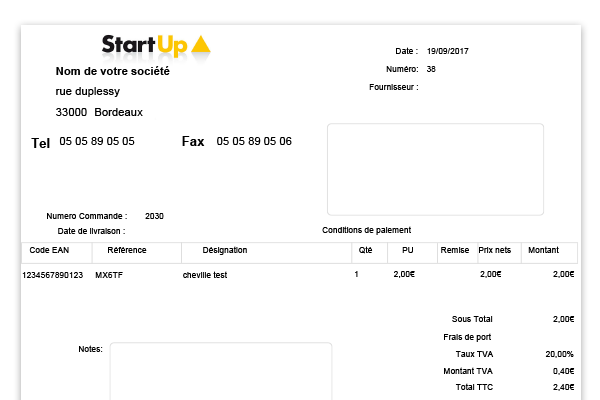Click the Total TTC amount 2,40€
Image resolution: width=600 pixels, height=400 pixels.
tap(563, 387)
